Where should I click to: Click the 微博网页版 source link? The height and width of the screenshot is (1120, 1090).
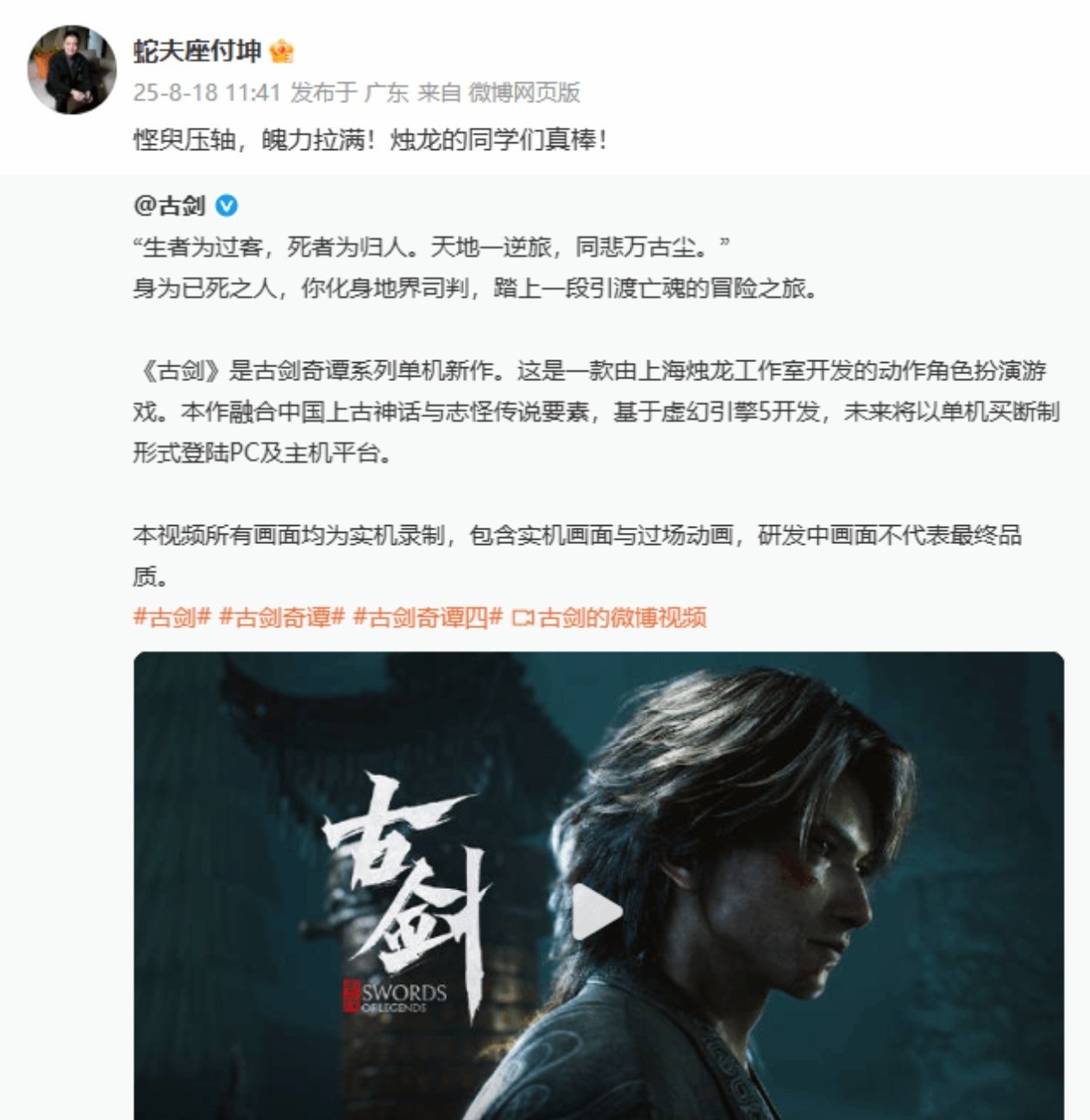pos(524,92)
